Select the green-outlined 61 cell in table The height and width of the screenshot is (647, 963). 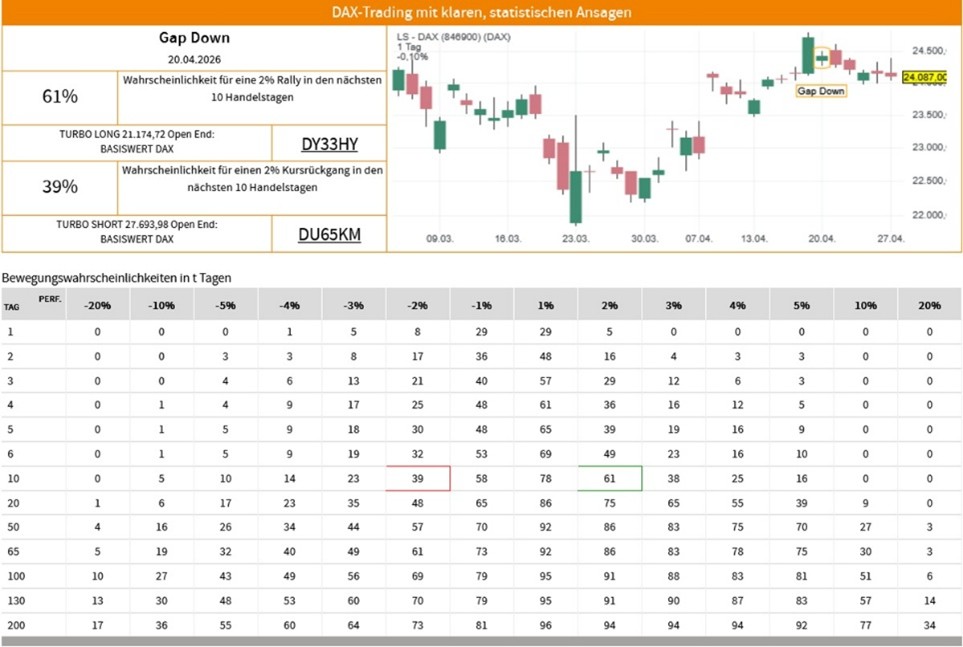(x=609, y=478)
